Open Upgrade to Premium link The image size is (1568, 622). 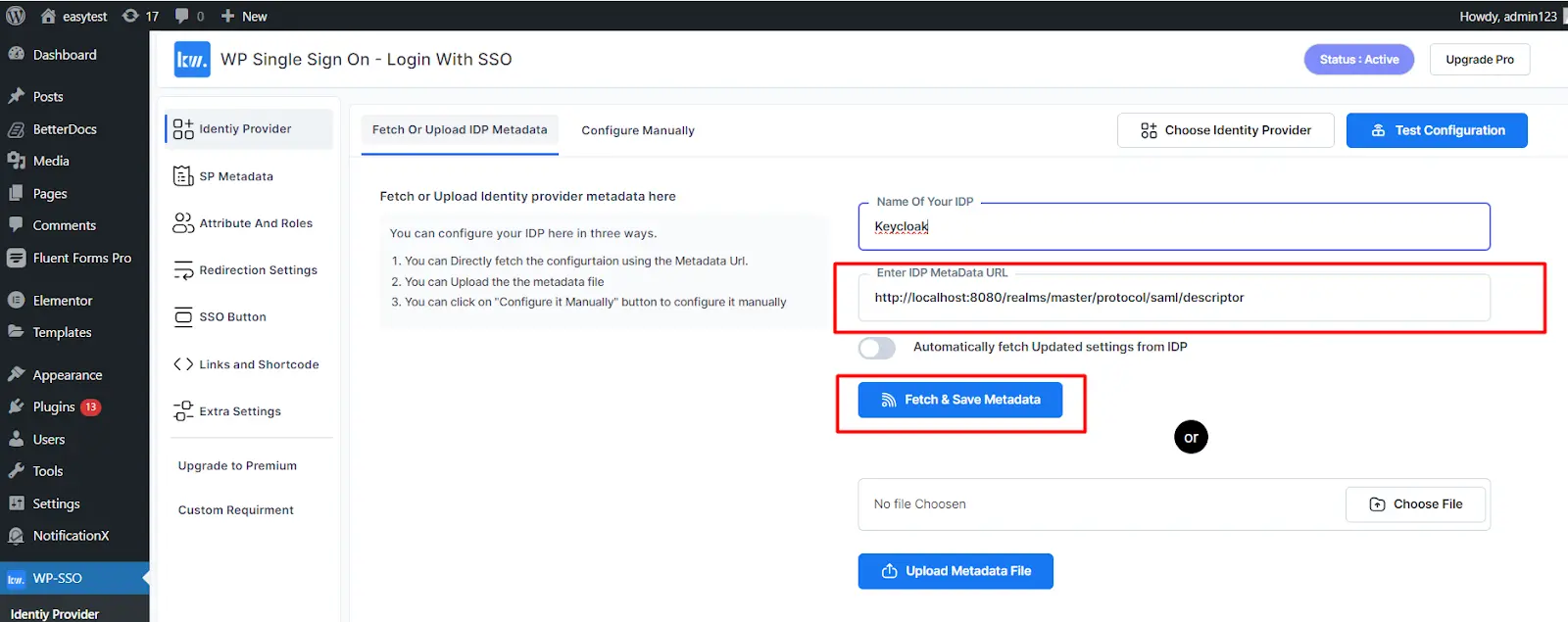pos(237,466)
